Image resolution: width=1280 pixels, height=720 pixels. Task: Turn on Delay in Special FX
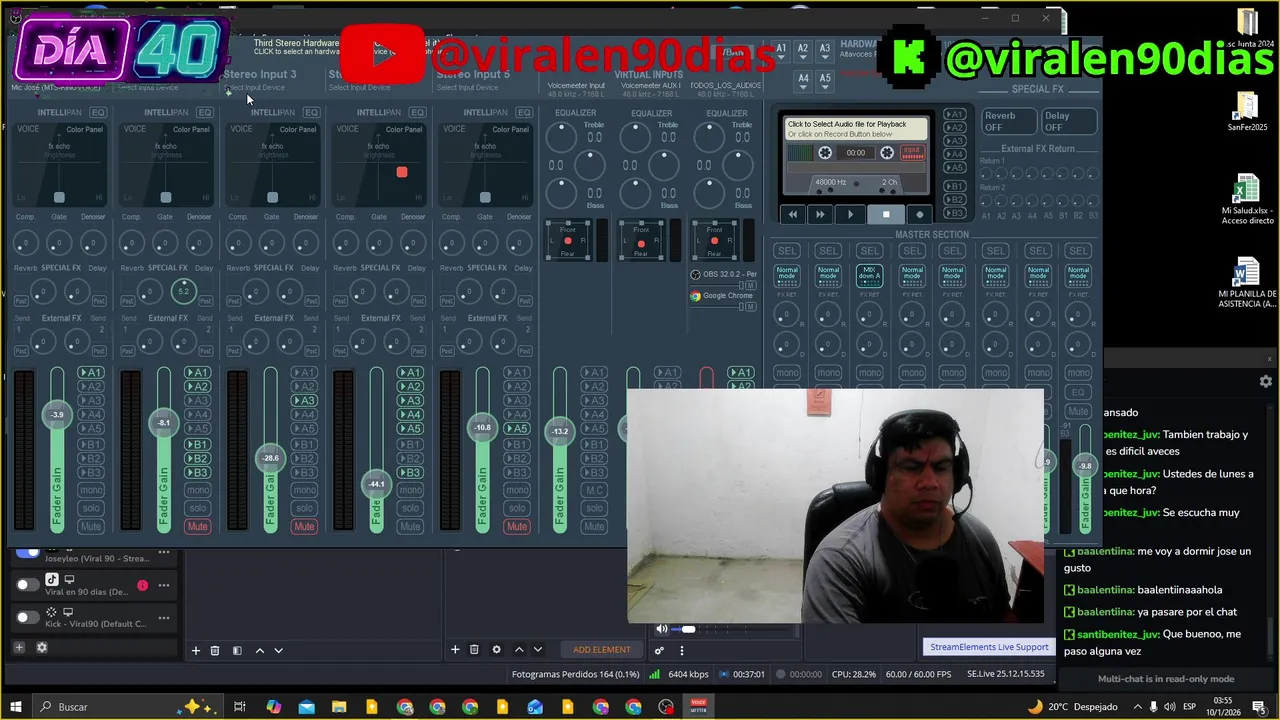1069,121
